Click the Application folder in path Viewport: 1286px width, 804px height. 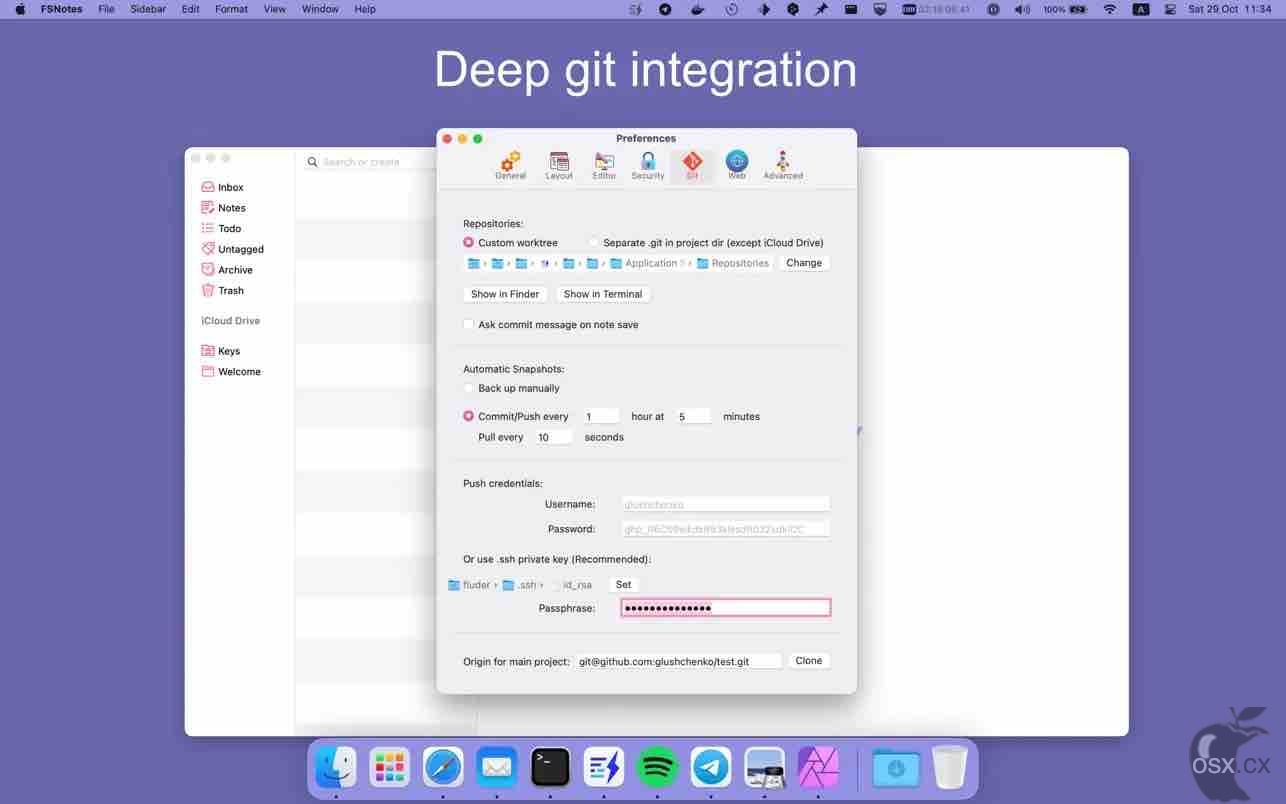[x=646, y=263]
